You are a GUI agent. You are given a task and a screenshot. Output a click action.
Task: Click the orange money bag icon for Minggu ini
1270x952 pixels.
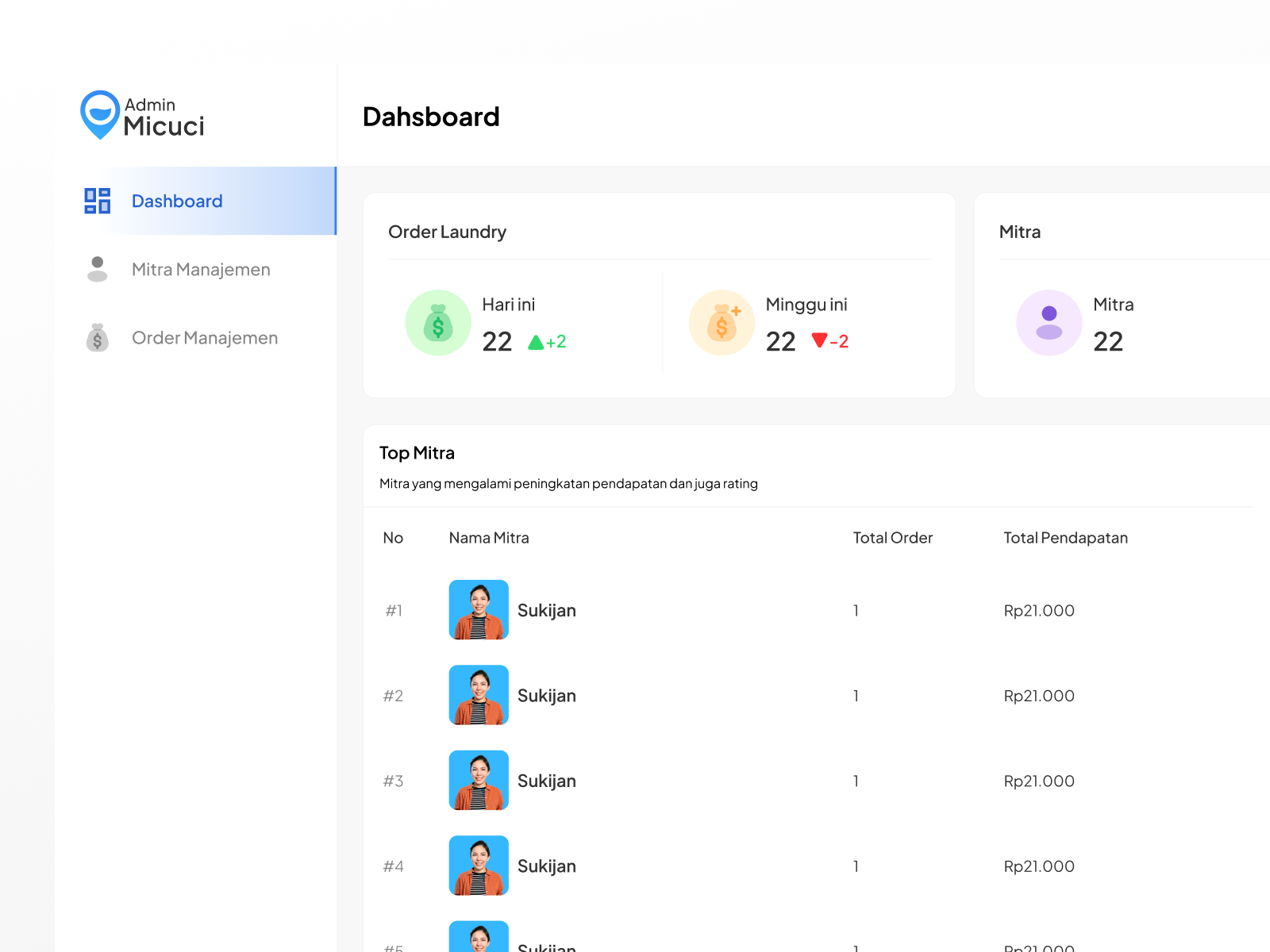(x=721, y=322)
